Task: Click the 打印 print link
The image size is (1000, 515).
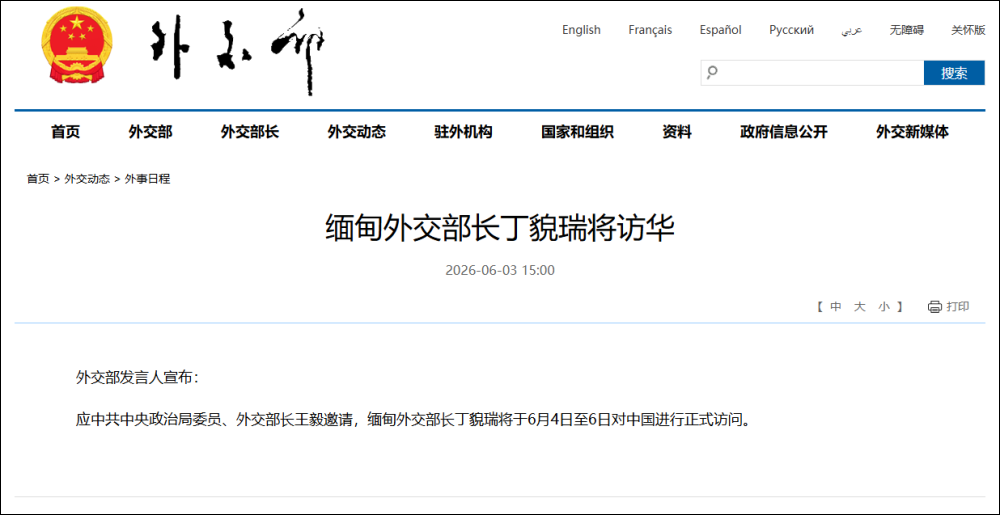Action: tap(958, 307)
